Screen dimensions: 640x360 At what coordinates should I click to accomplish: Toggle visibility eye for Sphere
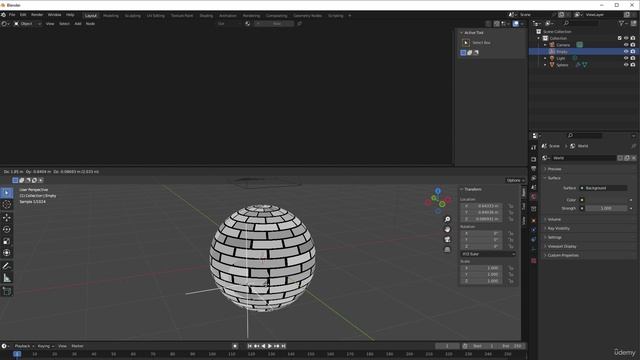[626, 65]
